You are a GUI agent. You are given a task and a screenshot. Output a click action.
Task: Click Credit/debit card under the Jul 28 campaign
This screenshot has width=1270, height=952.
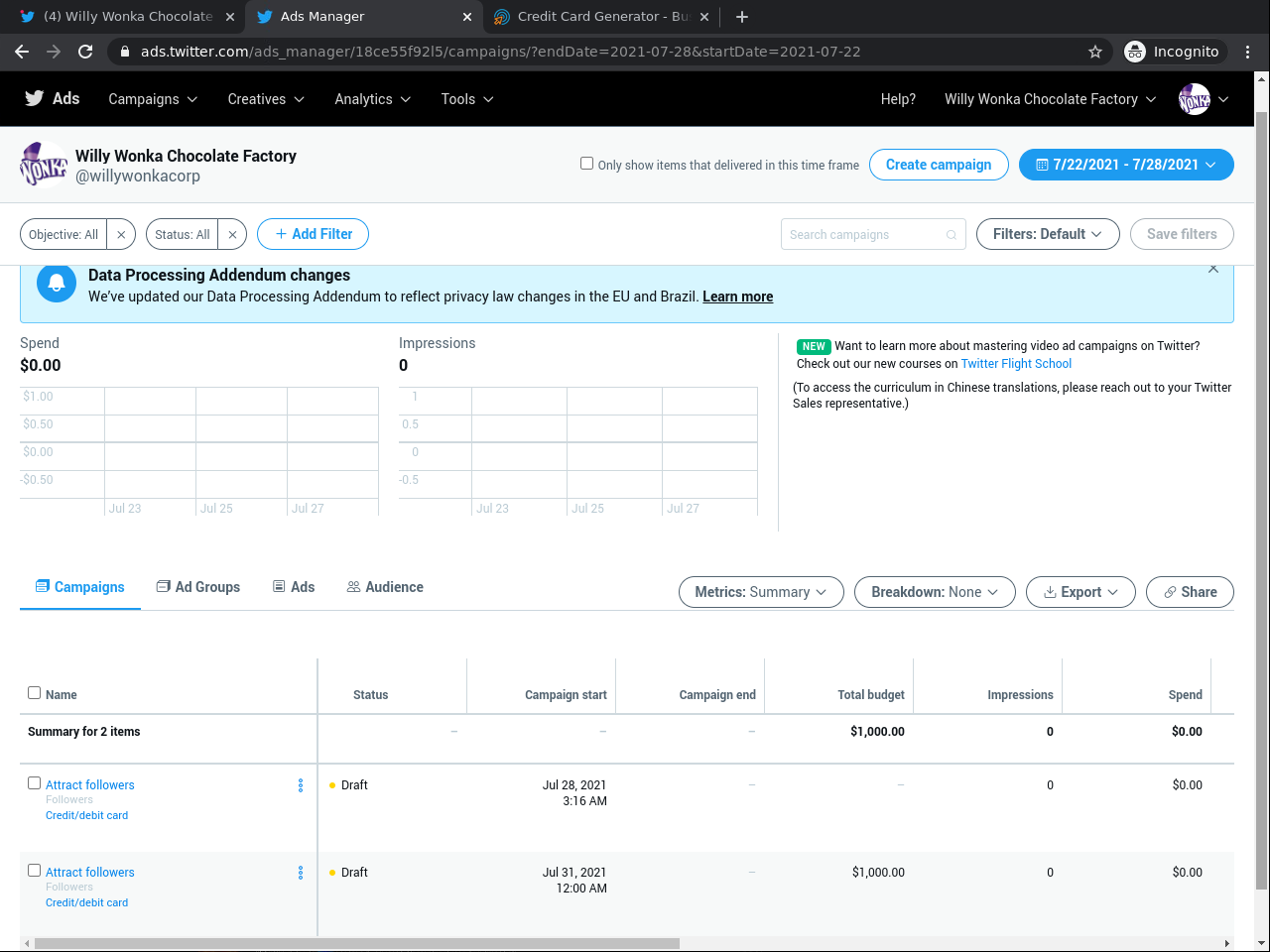tap(86, 815)
